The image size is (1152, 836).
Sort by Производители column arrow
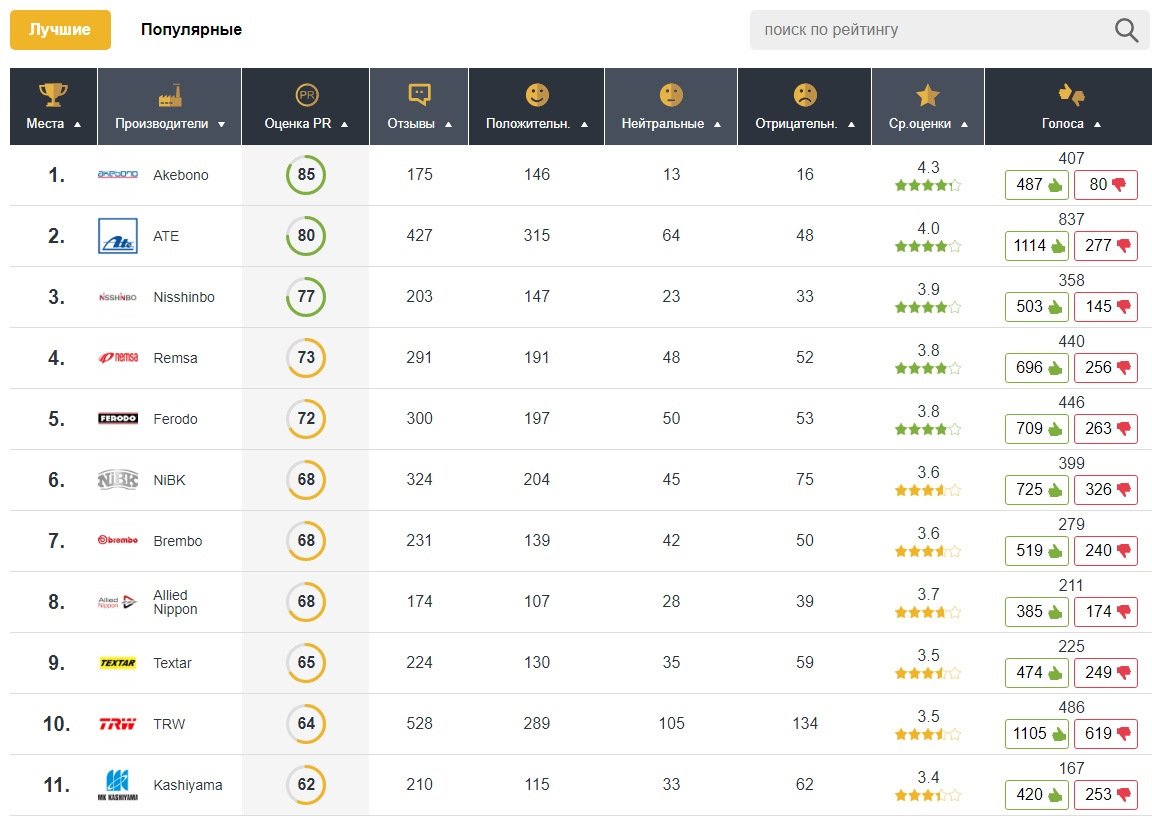(x=221, y=125)
